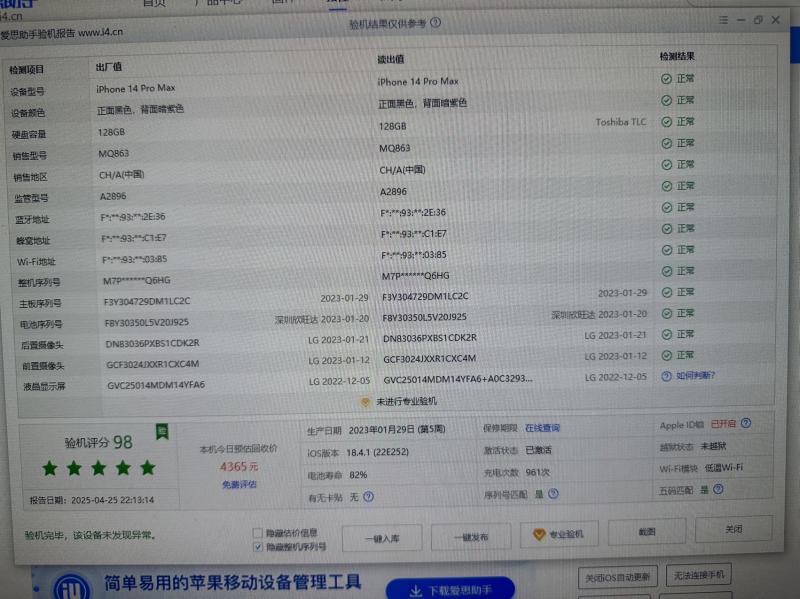Click the check icon in the 后置摄像头 row
Screen dimensions: 800x599
tap(666, 334)
